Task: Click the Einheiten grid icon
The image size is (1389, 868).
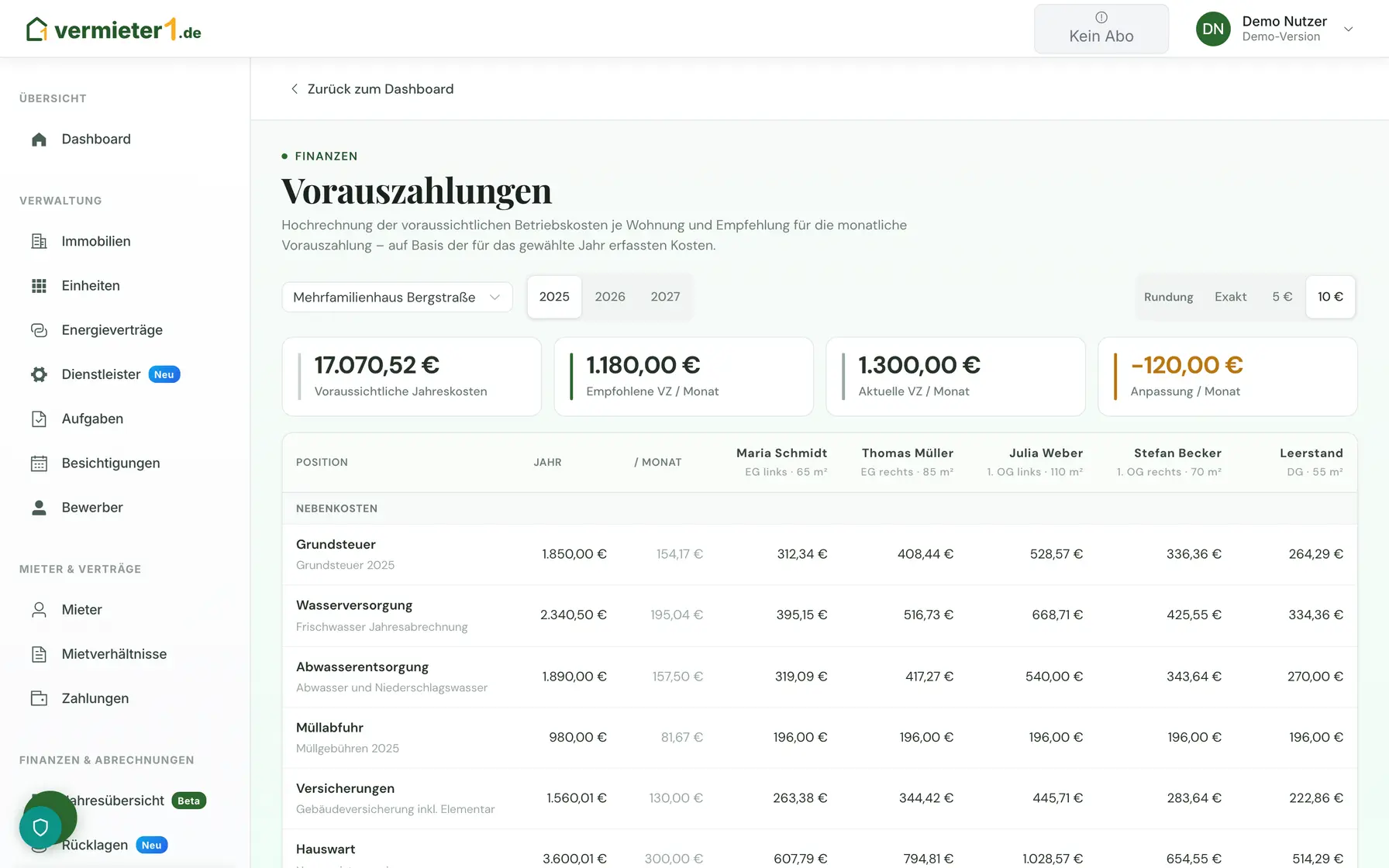Action: point(39,286)
